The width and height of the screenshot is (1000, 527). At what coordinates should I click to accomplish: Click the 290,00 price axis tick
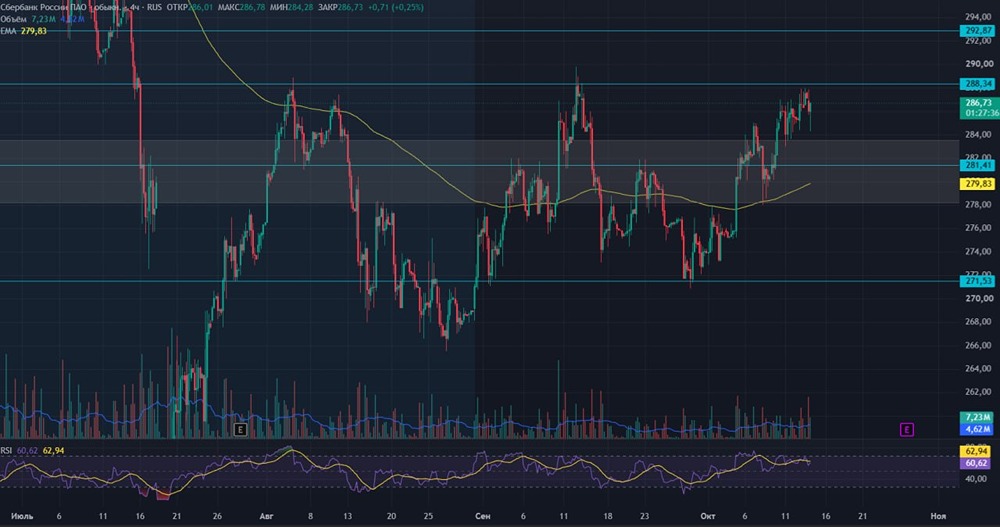pos(979,64)
